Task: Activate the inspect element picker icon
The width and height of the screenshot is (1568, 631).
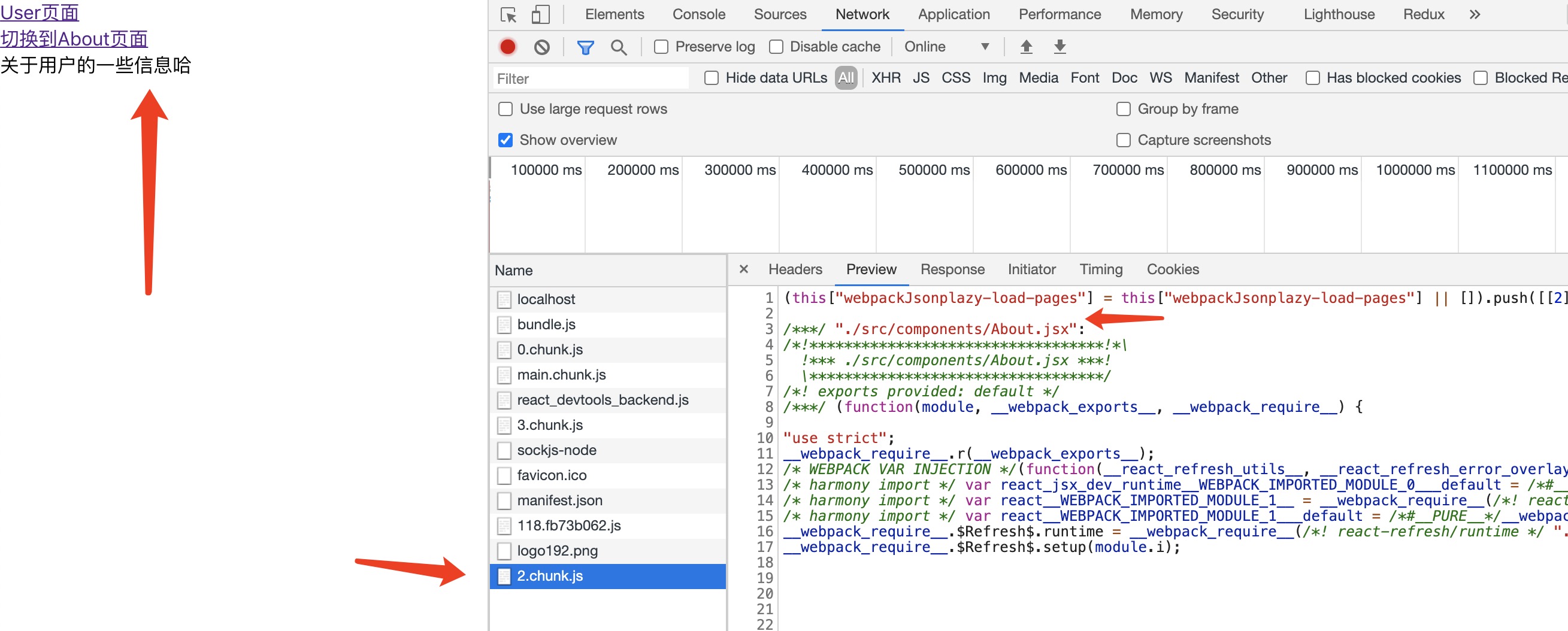Action: click(508, 14)
